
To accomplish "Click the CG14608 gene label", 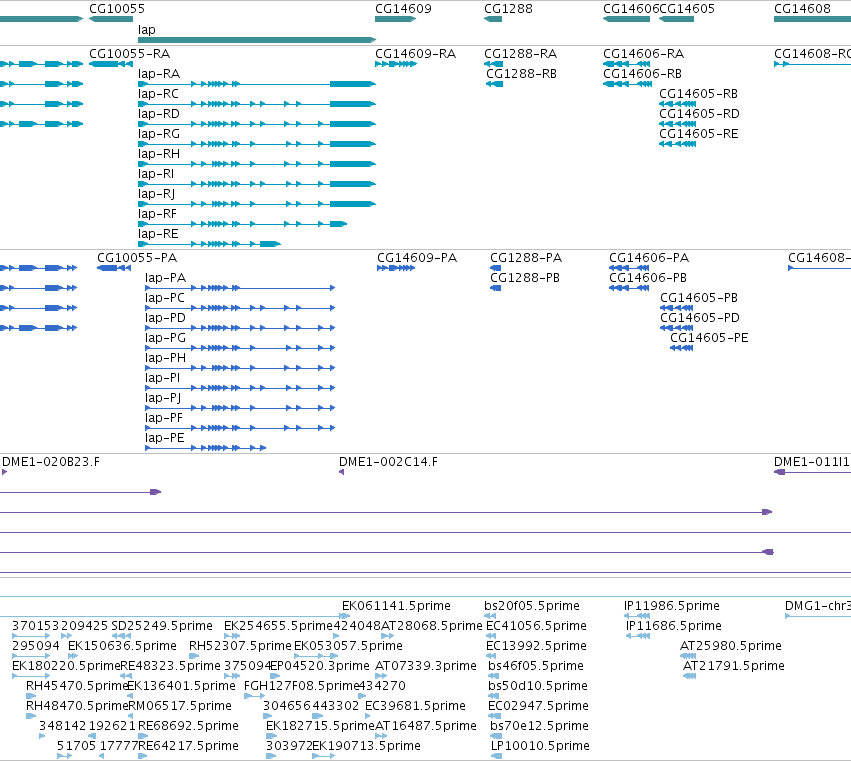I will (x=802, y=9).
